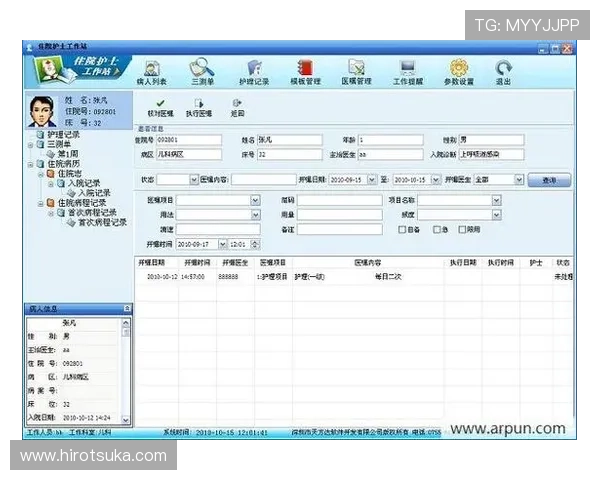This screenshot has height=480, width=600.
Task: Click the 备注 input field
Action: click(340, 229)
